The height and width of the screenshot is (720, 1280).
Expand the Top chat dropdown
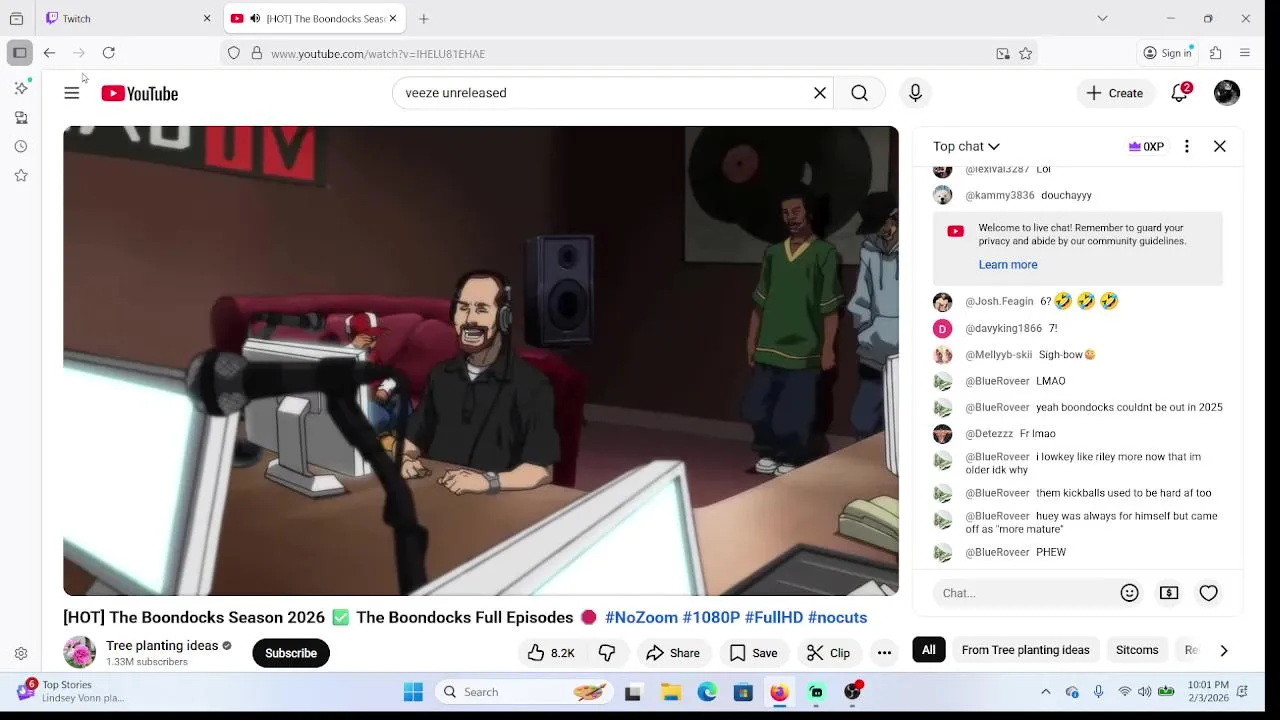pyautogui.click(x=966, y=146)
